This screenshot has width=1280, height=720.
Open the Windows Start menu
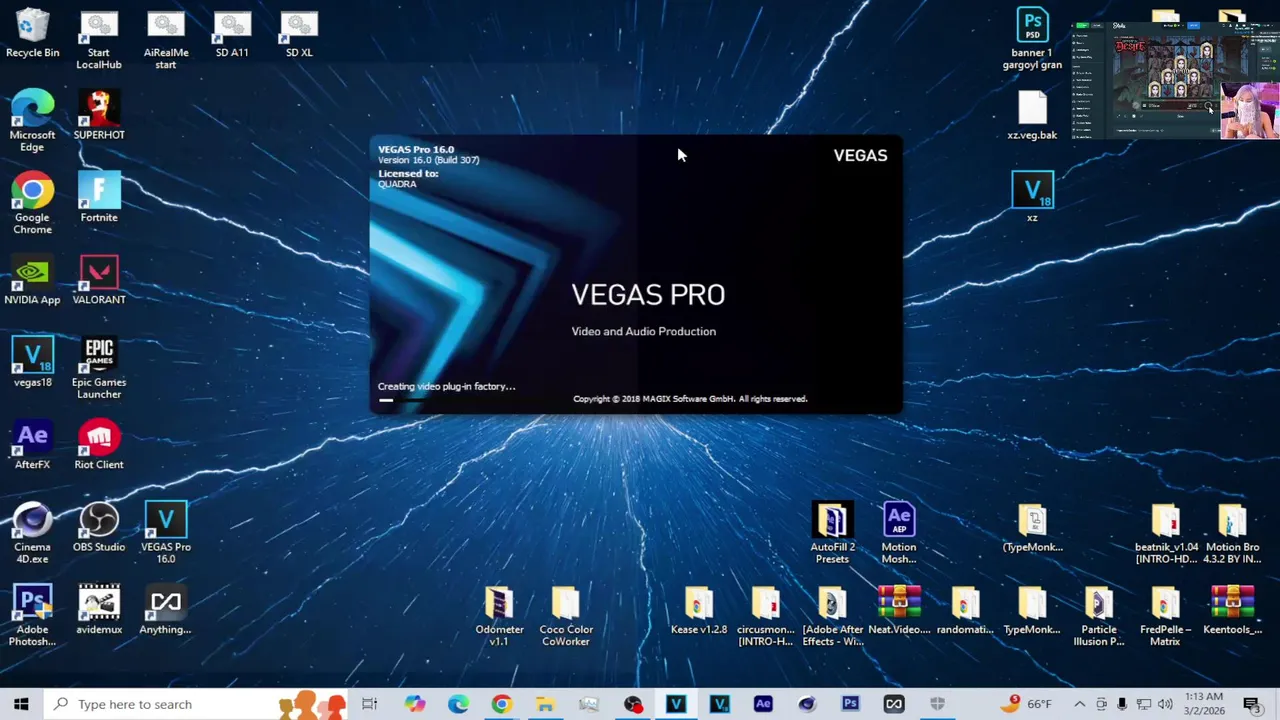[x=21, y=704]
